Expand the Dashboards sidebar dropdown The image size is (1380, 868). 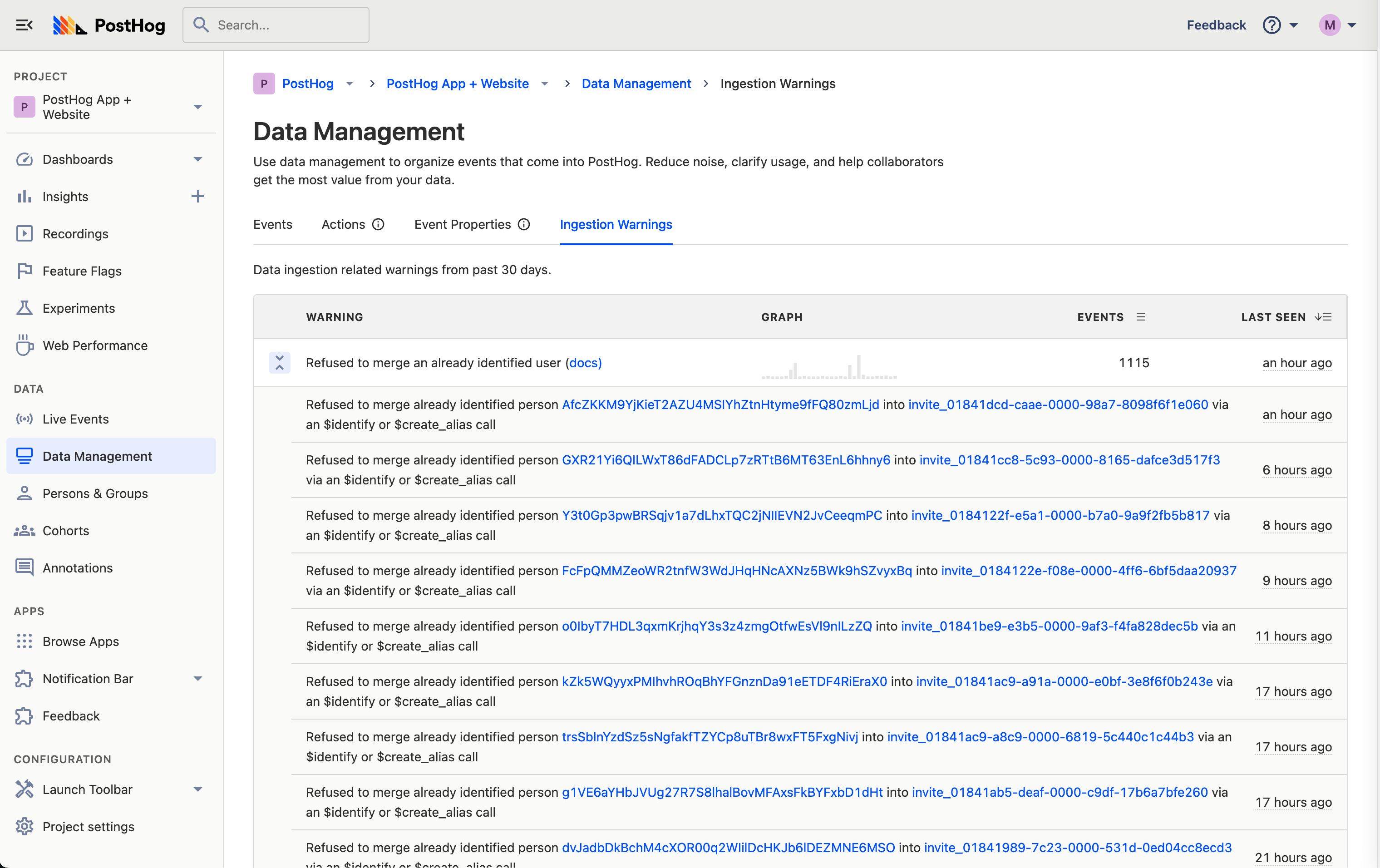click(x=198, y=159)
